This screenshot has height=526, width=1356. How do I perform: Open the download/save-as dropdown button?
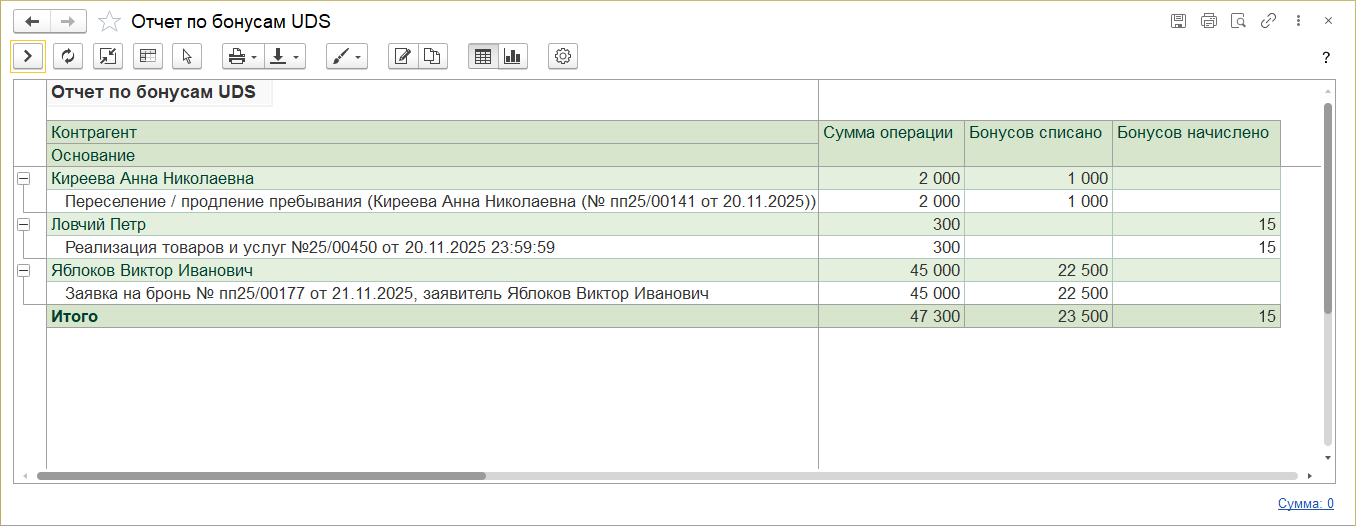tap(284, 57)
